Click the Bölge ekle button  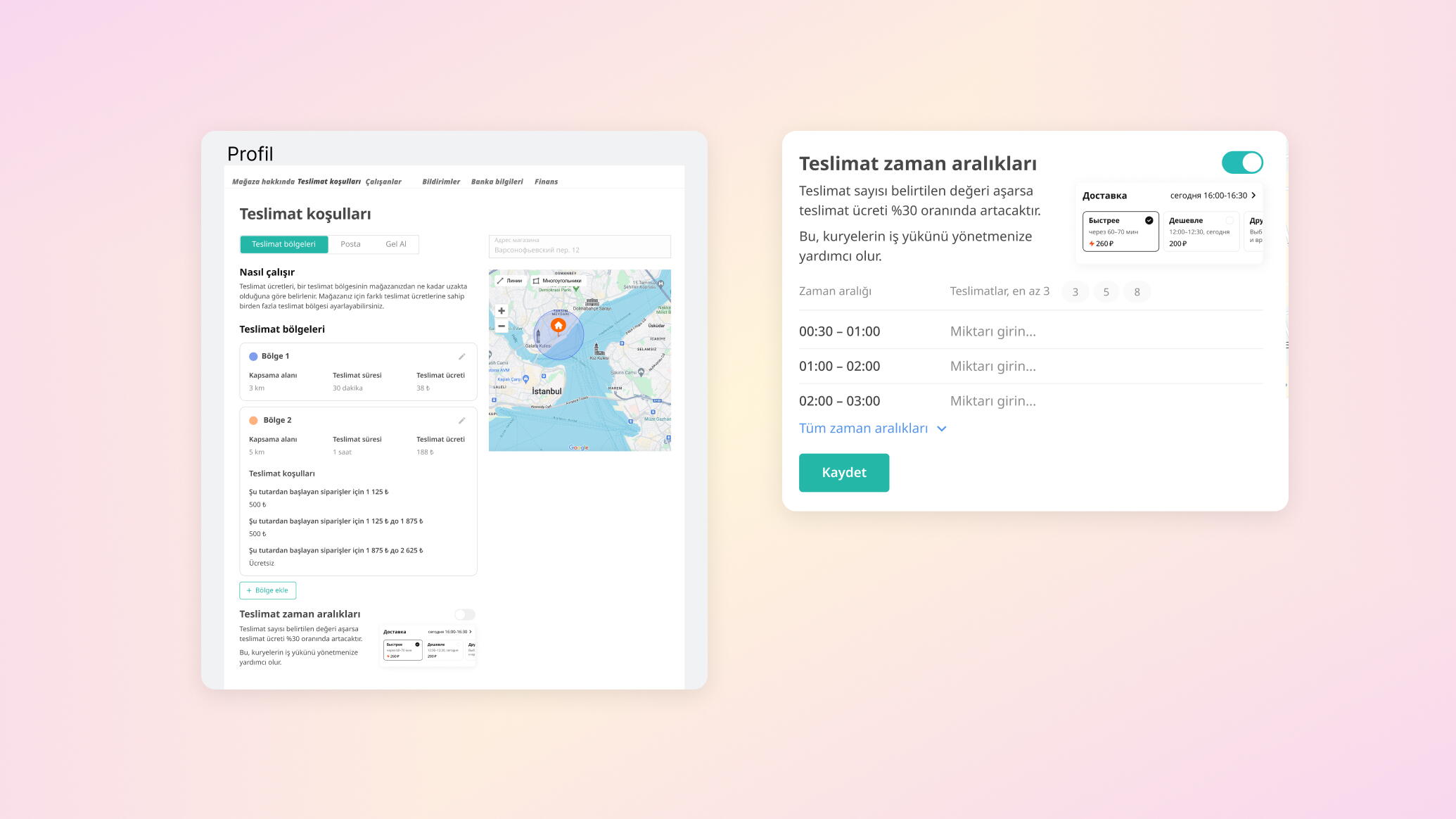tap(267, 590)
